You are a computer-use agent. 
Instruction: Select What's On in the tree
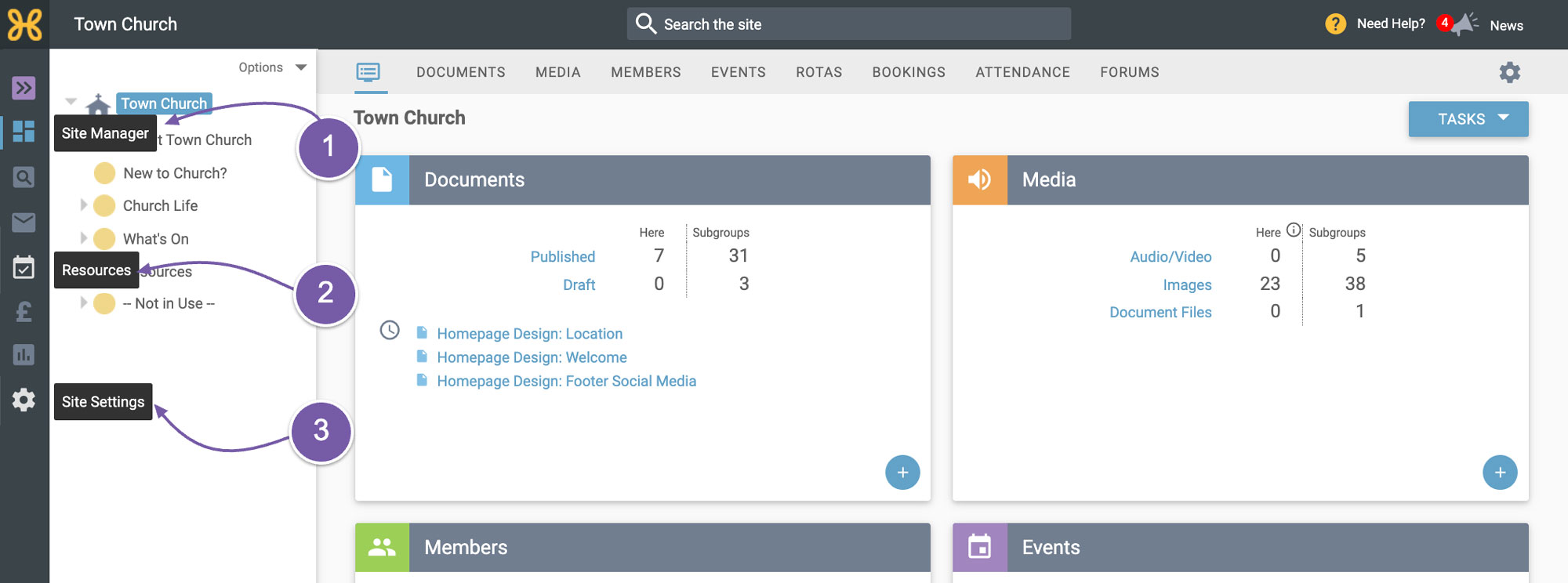(x=156, y=238)
